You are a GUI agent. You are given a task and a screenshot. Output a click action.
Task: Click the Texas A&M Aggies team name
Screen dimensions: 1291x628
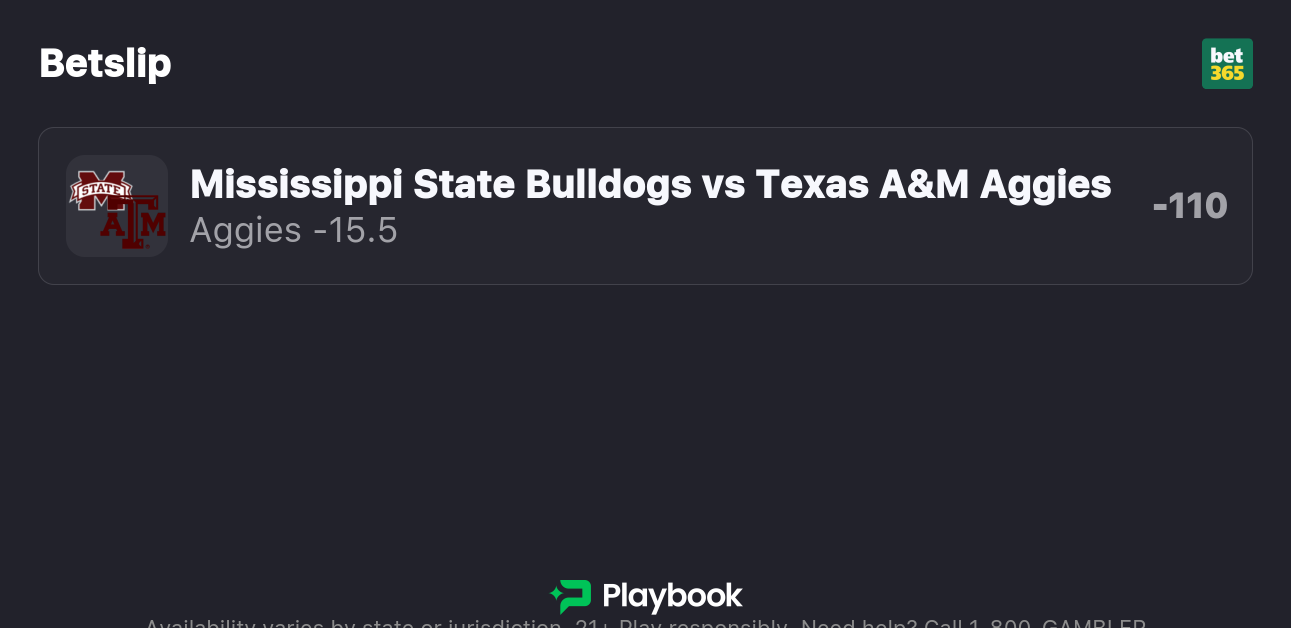point(933,184)
